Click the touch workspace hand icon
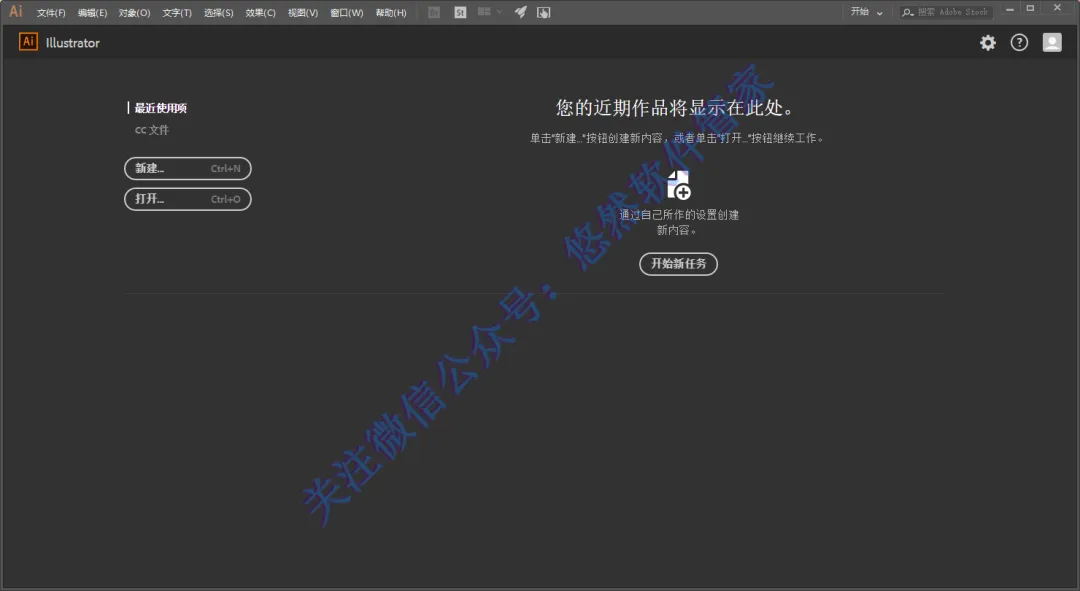This screenshot has width=1080, height=591. (x=543, y=12)
